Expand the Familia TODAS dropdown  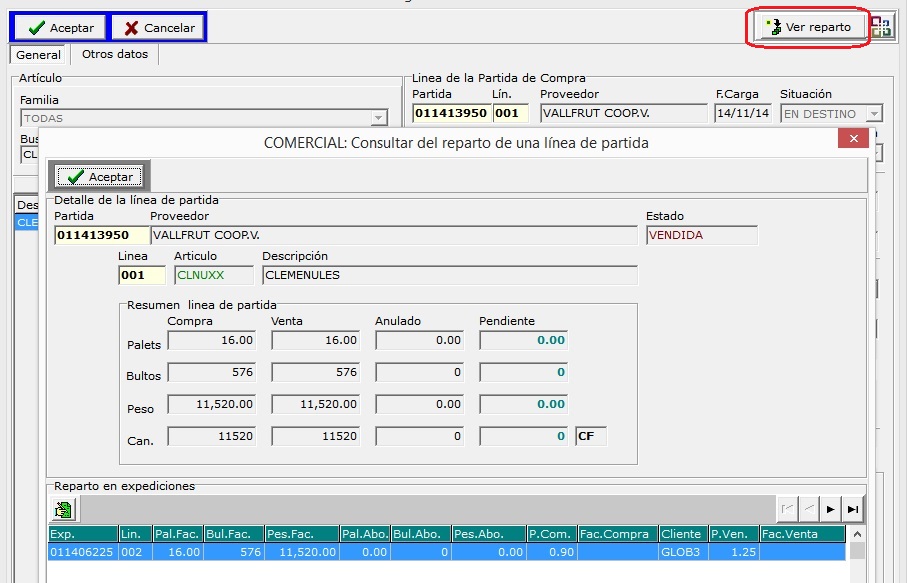[378, 118]
